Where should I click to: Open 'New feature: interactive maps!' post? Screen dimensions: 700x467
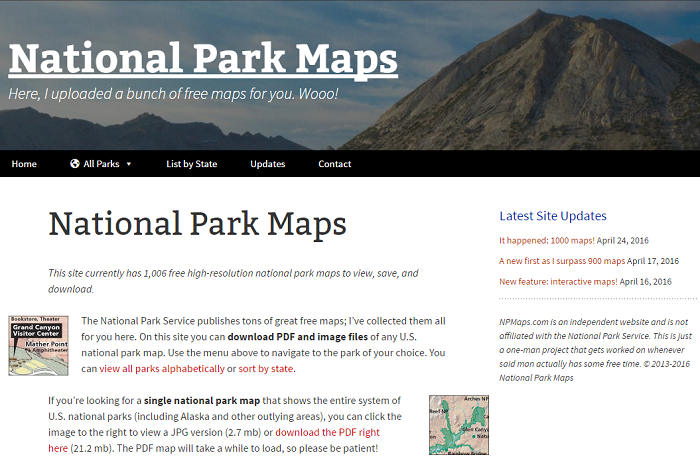[x=558, y=282]
